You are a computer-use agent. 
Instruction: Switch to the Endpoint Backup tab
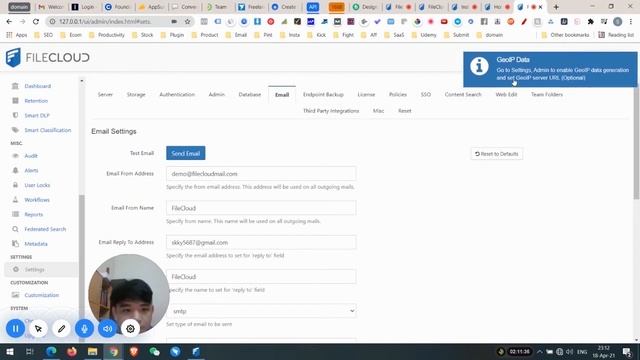click(323, 94)
